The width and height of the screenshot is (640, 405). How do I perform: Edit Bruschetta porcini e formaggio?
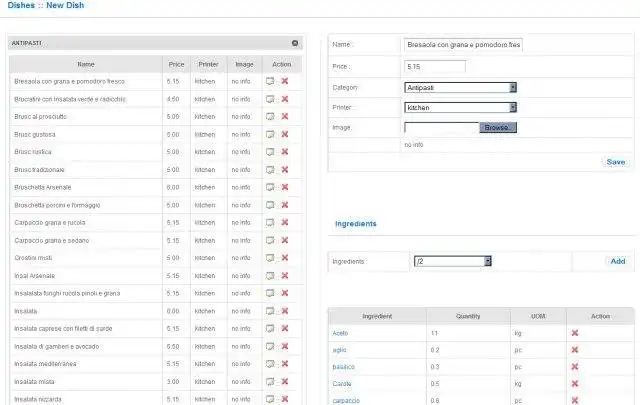coord(270,205)
